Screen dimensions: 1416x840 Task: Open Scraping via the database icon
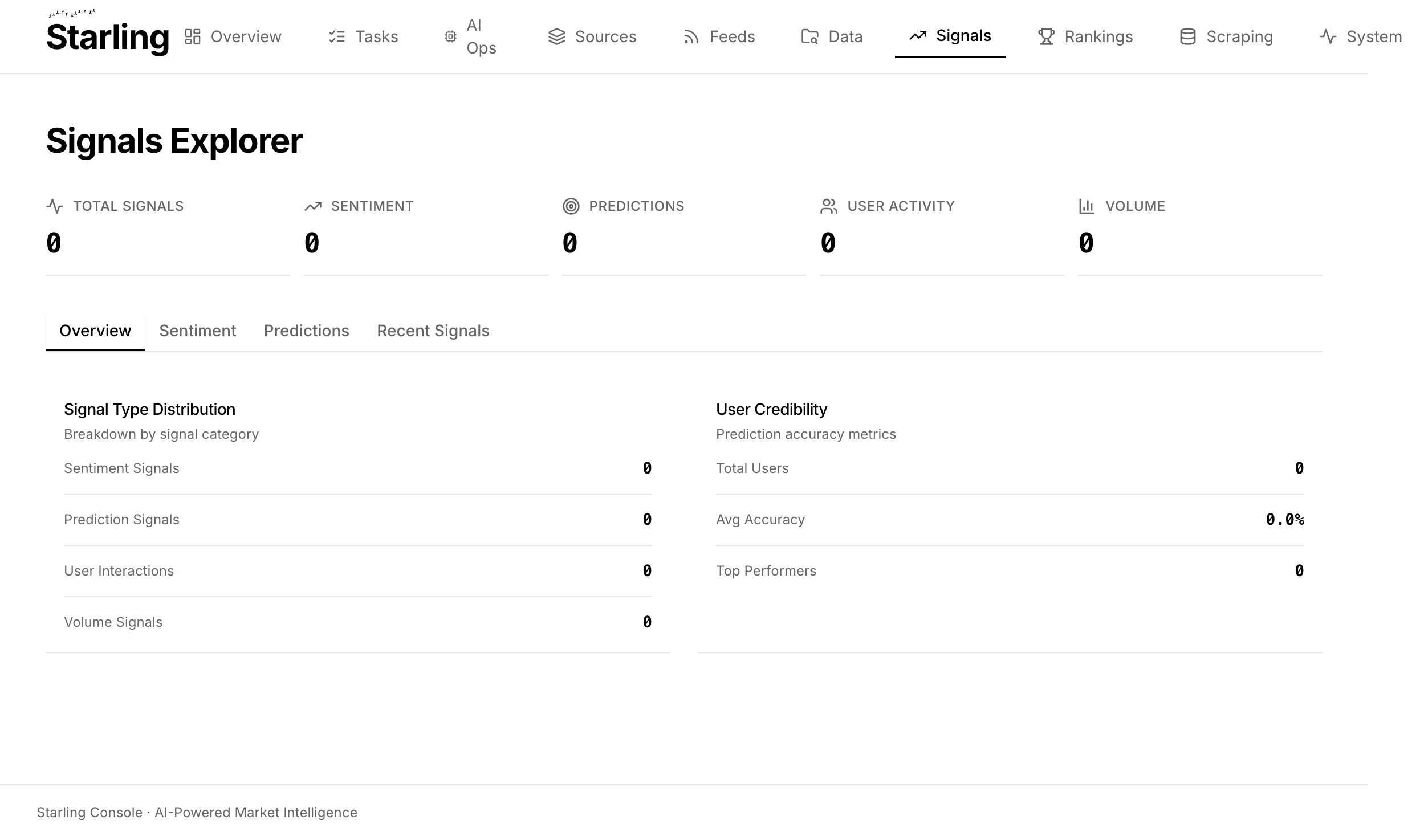(x=1188, y=36)
